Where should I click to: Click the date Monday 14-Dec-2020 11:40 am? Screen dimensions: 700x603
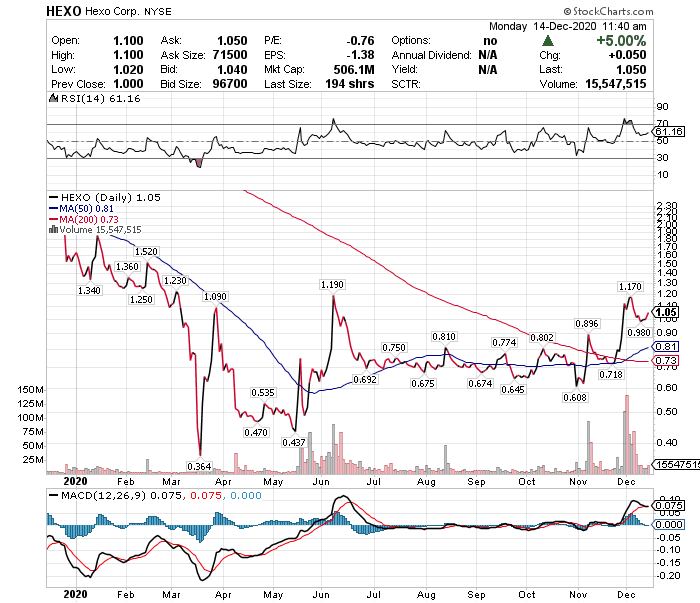pos(567,26)
